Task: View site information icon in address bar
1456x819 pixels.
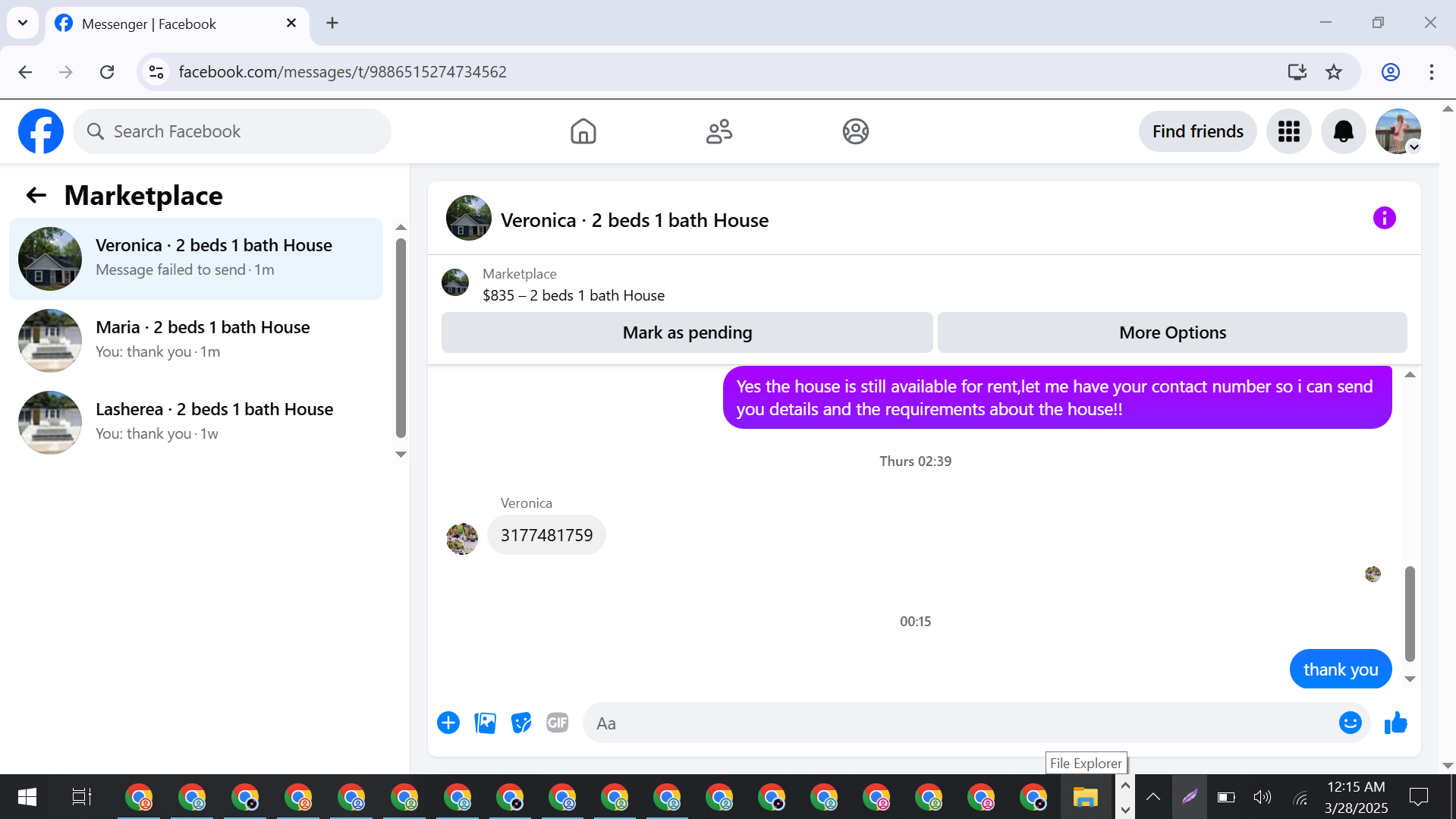Action: (156, 72)
